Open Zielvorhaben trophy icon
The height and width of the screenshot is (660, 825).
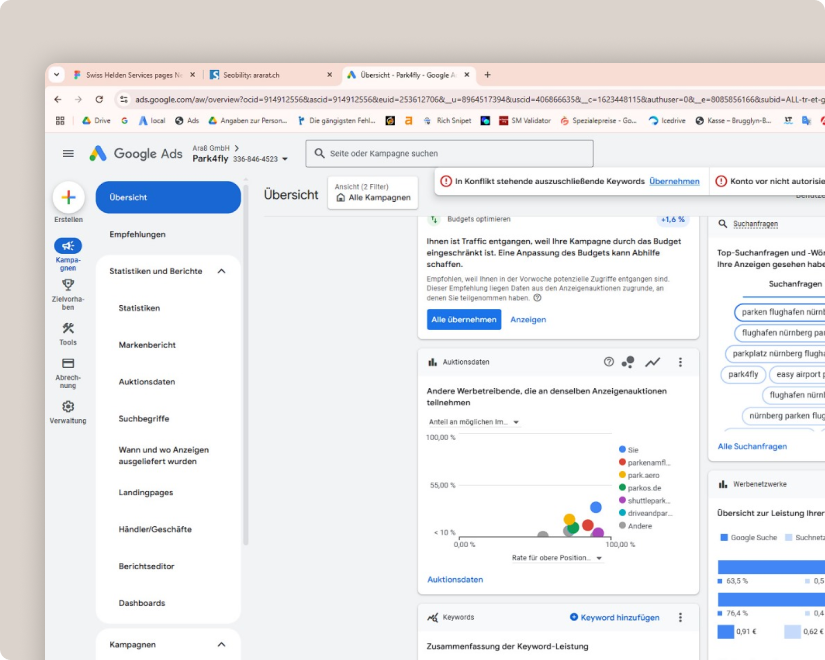[x=68, y=285]
